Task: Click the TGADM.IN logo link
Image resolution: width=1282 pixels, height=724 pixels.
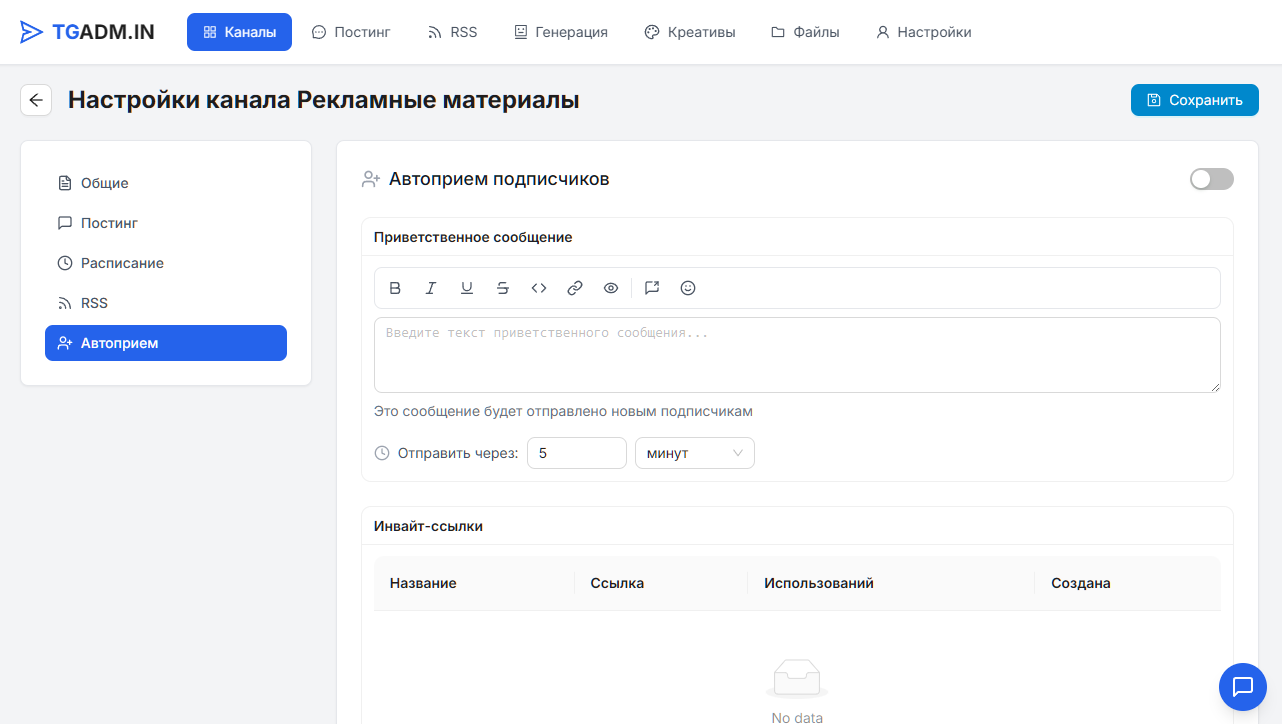Action: (88, 32)
